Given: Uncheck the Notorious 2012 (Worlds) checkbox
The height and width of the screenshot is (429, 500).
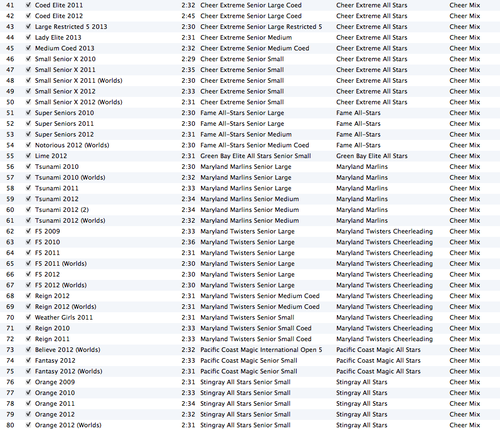Looking at the screenshot, I should (28, 145).
